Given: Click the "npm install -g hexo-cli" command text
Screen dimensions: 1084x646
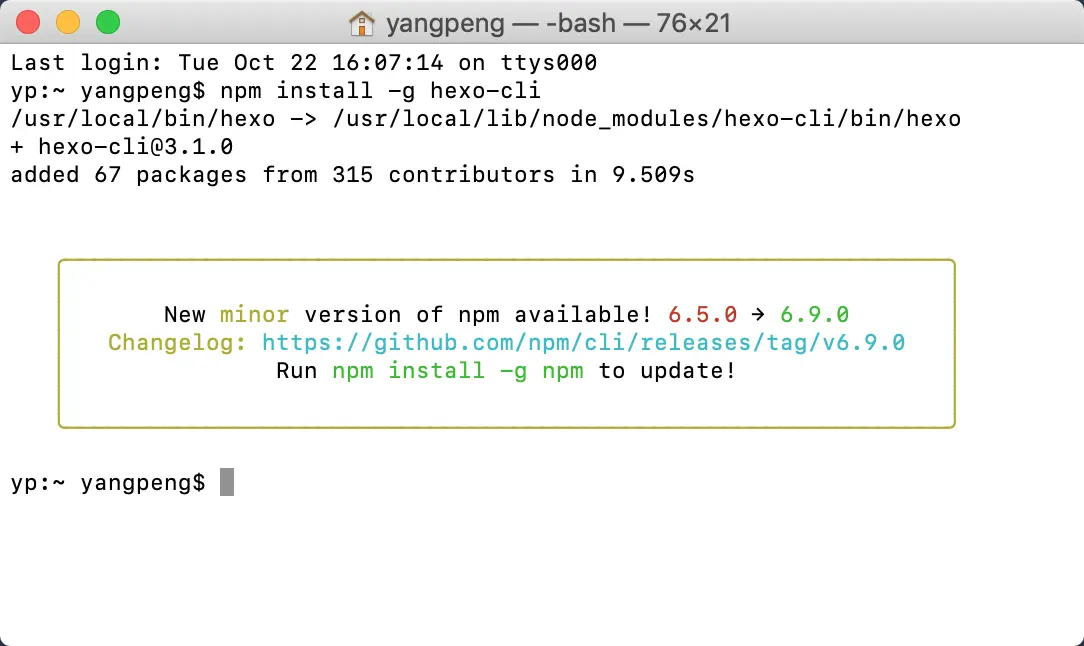Looking at the screenshot, I should [380, 91].
